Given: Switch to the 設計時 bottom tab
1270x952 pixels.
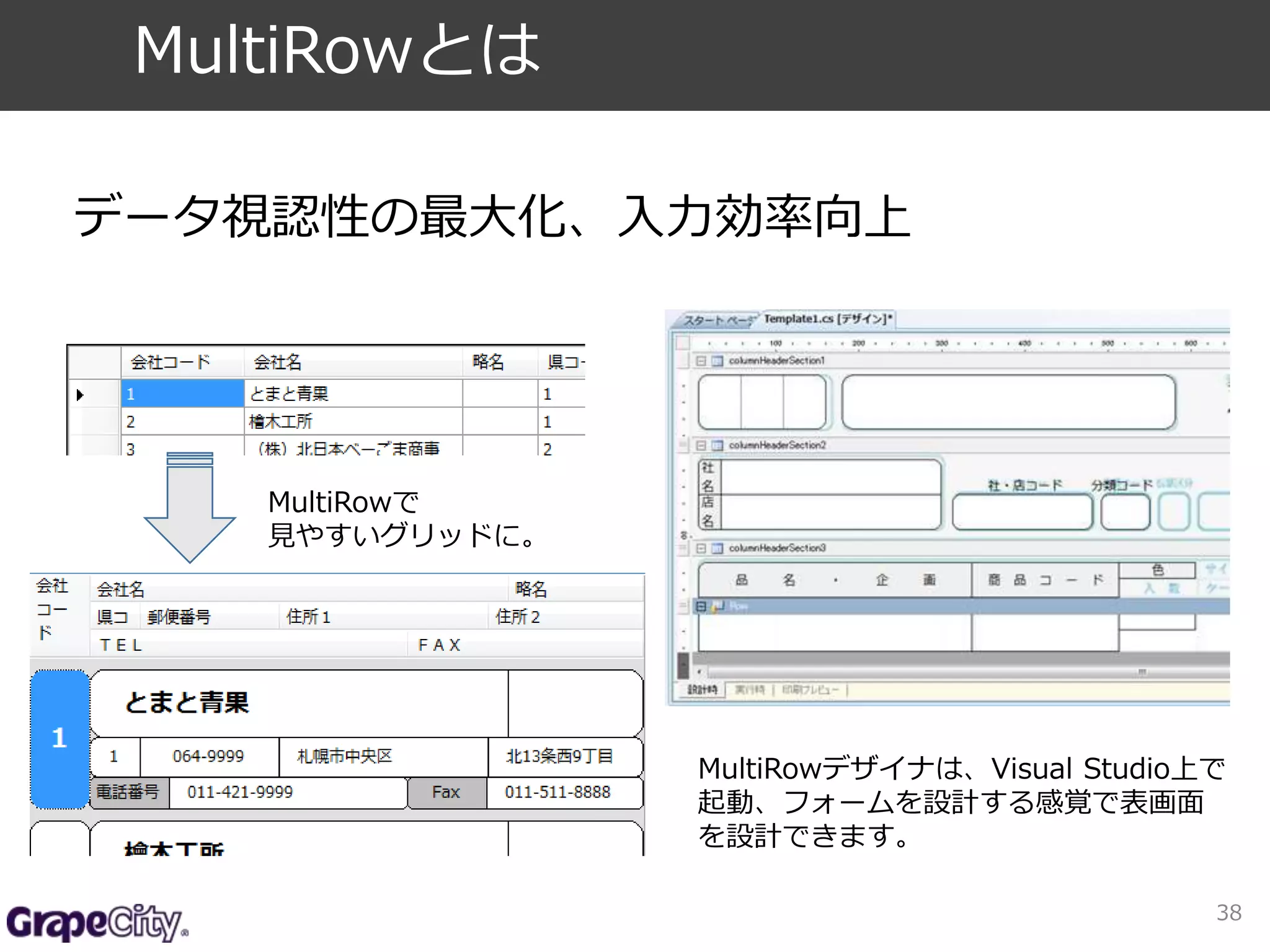Looking at the screenshot, I should click(702, 690).
